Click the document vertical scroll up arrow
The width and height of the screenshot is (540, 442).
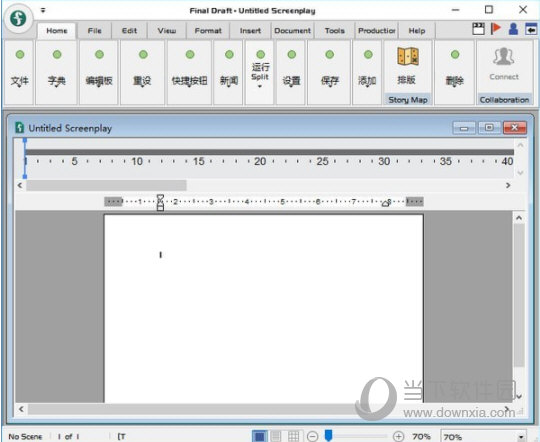519,218
